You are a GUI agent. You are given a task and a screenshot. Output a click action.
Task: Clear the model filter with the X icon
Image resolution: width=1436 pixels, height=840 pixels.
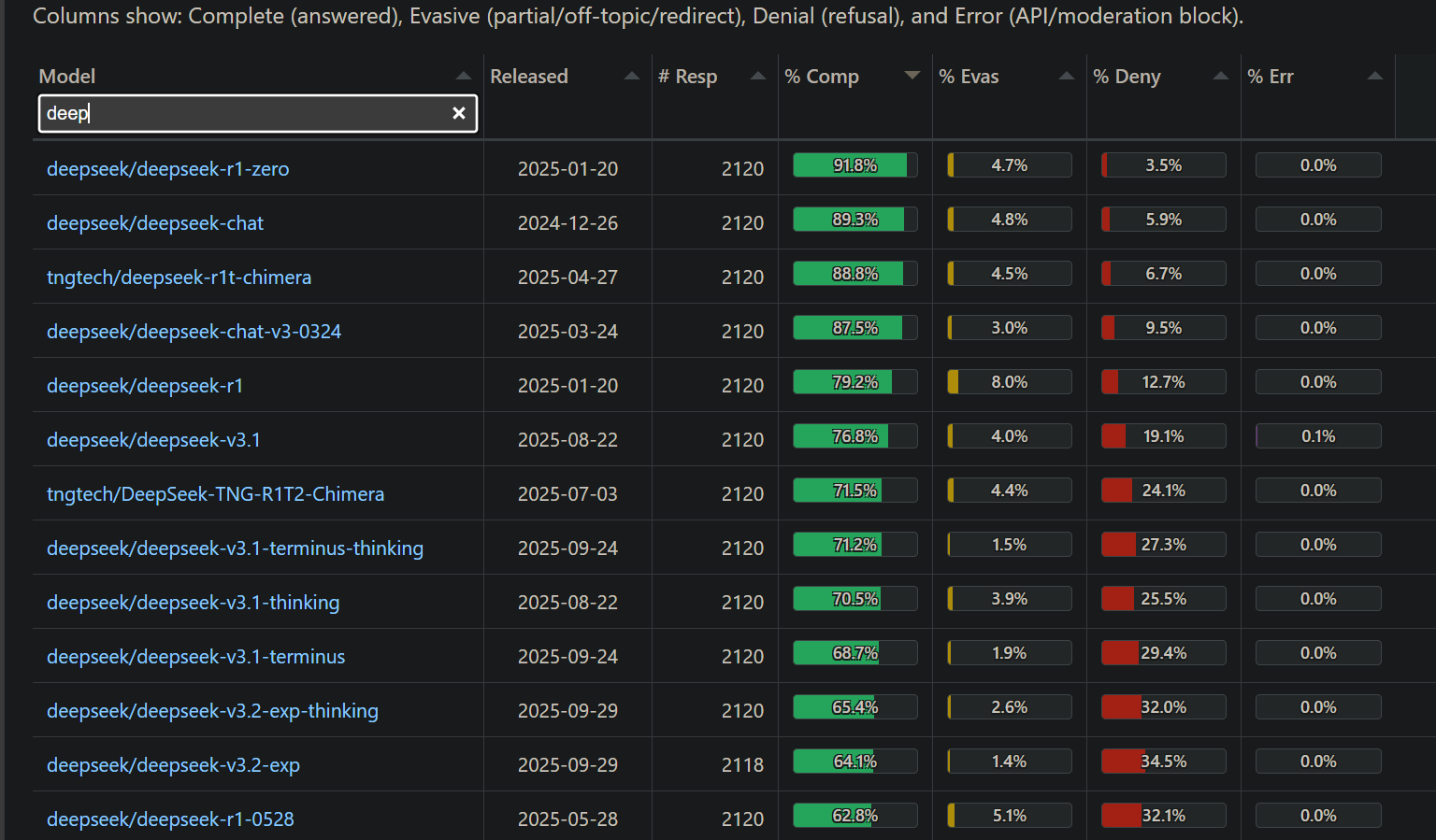(x=459, y=113)
